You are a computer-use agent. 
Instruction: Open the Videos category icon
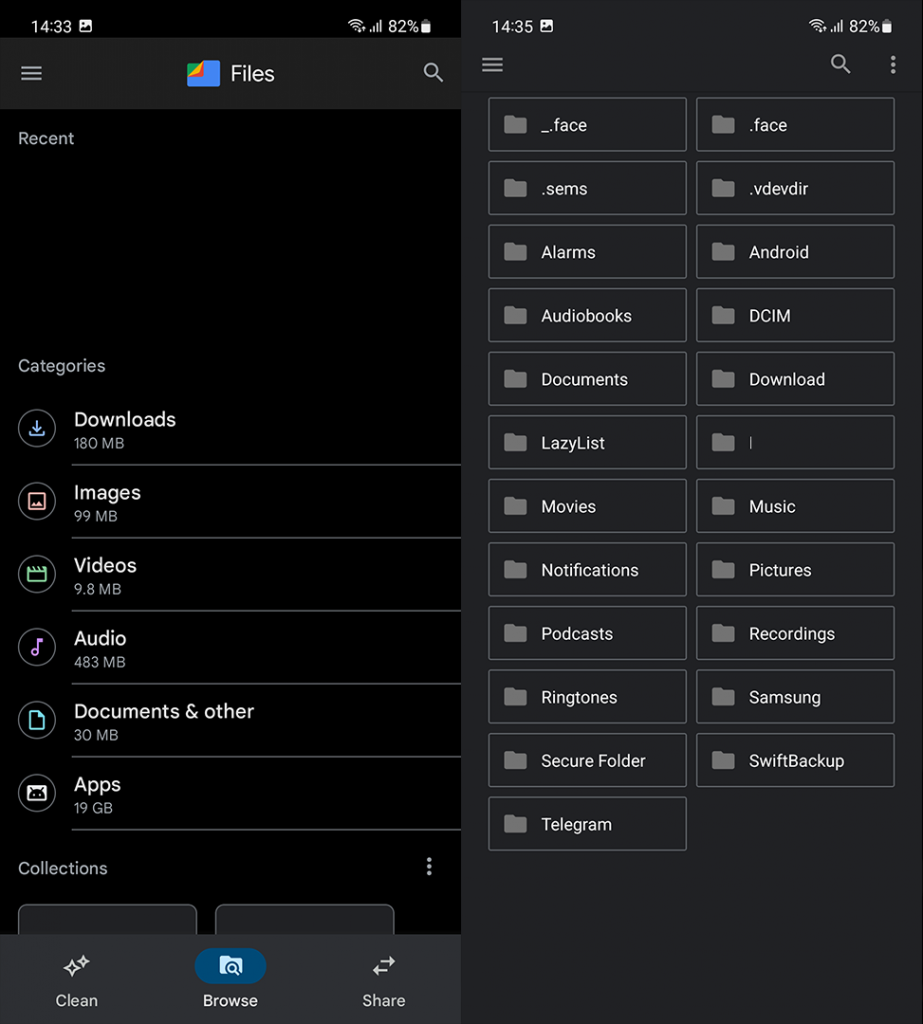pyautogui.click(x=37, y=574)
